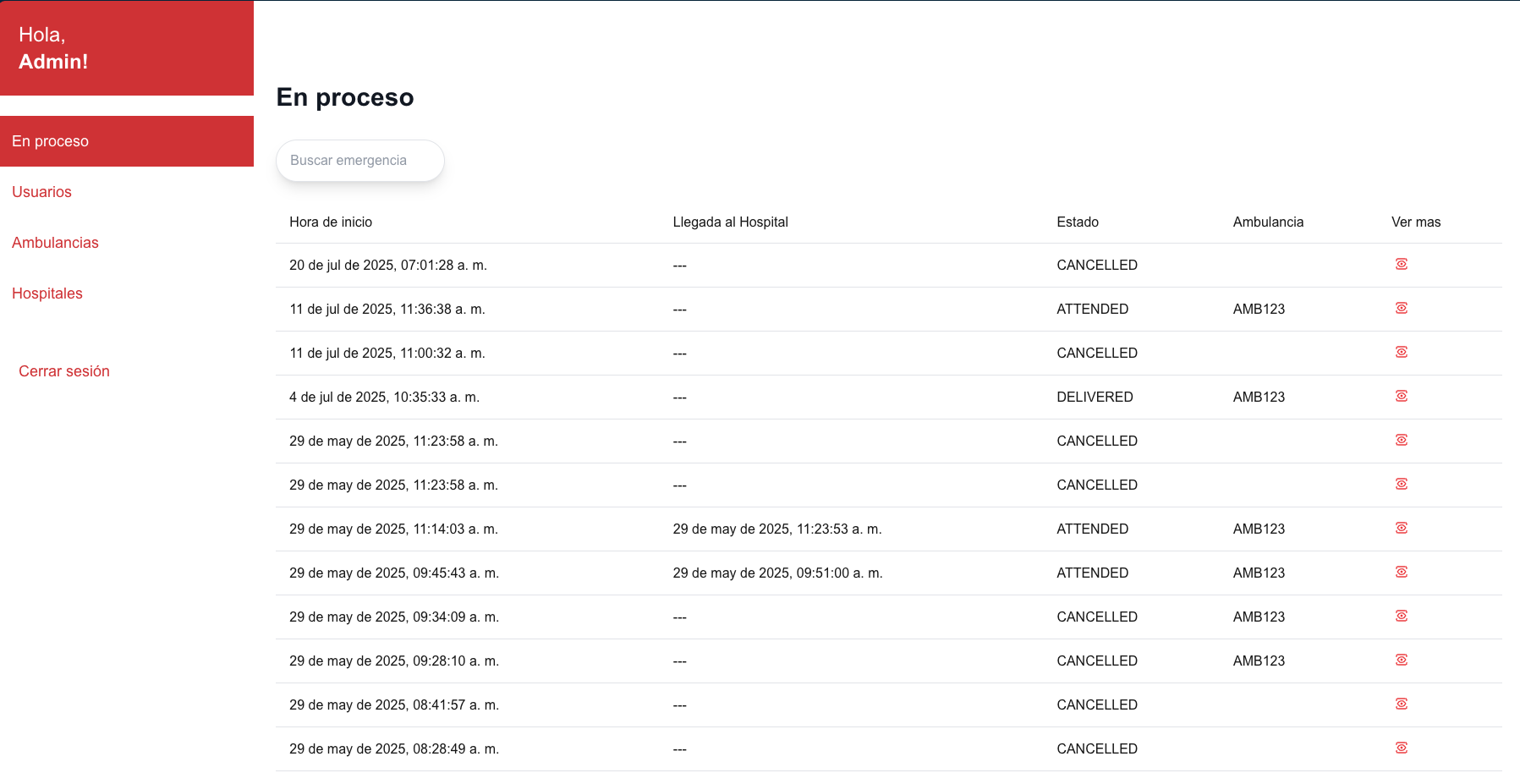
Task: View the cancelled emergency from 11:00:32 a. m.
Action: pyautogui.click(x=1402, y=352)
